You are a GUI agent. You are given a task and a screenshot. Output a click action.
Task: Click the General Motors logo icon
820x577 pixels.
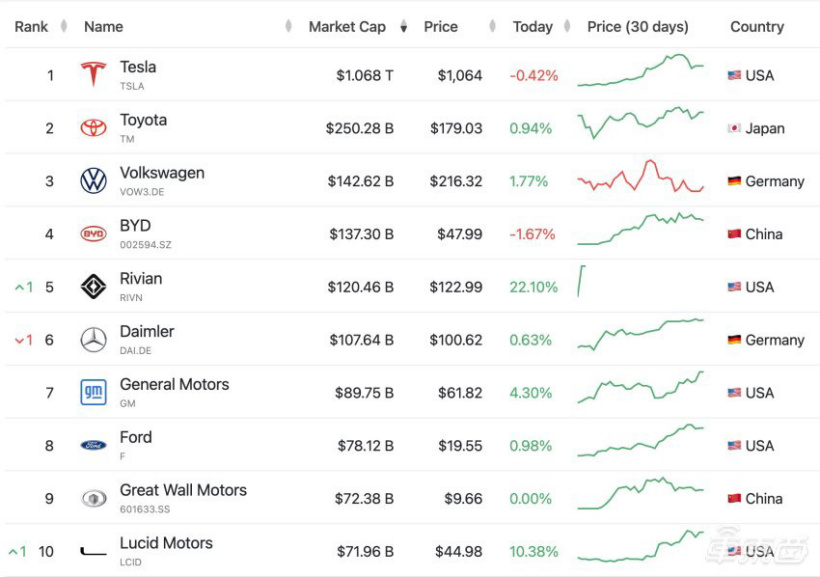pyautogui.click(x=93, y=393)
